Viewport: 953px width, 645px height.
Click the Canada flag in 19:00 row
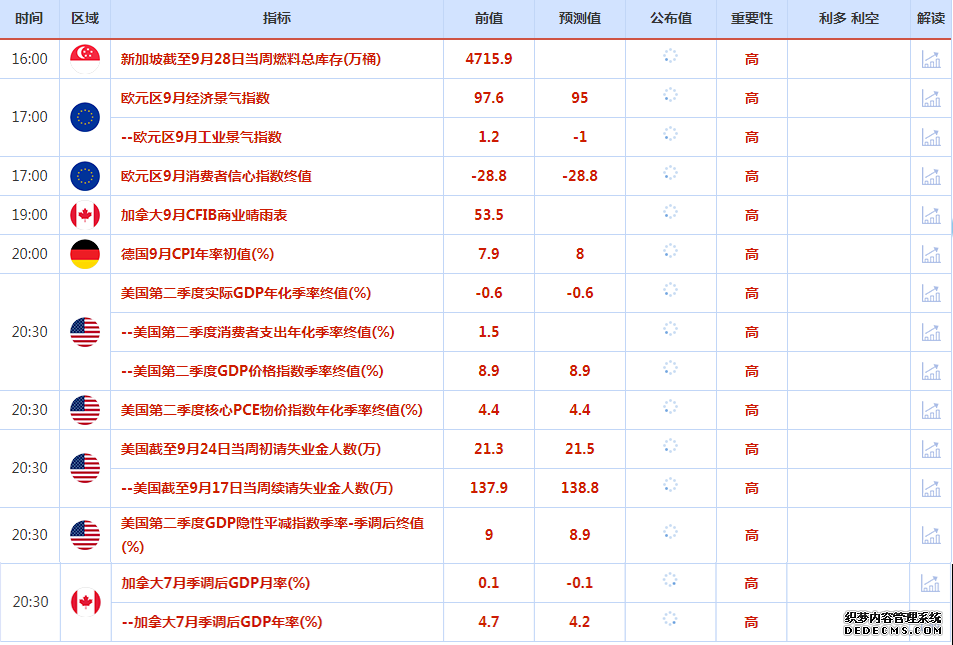tap(85, 215)
